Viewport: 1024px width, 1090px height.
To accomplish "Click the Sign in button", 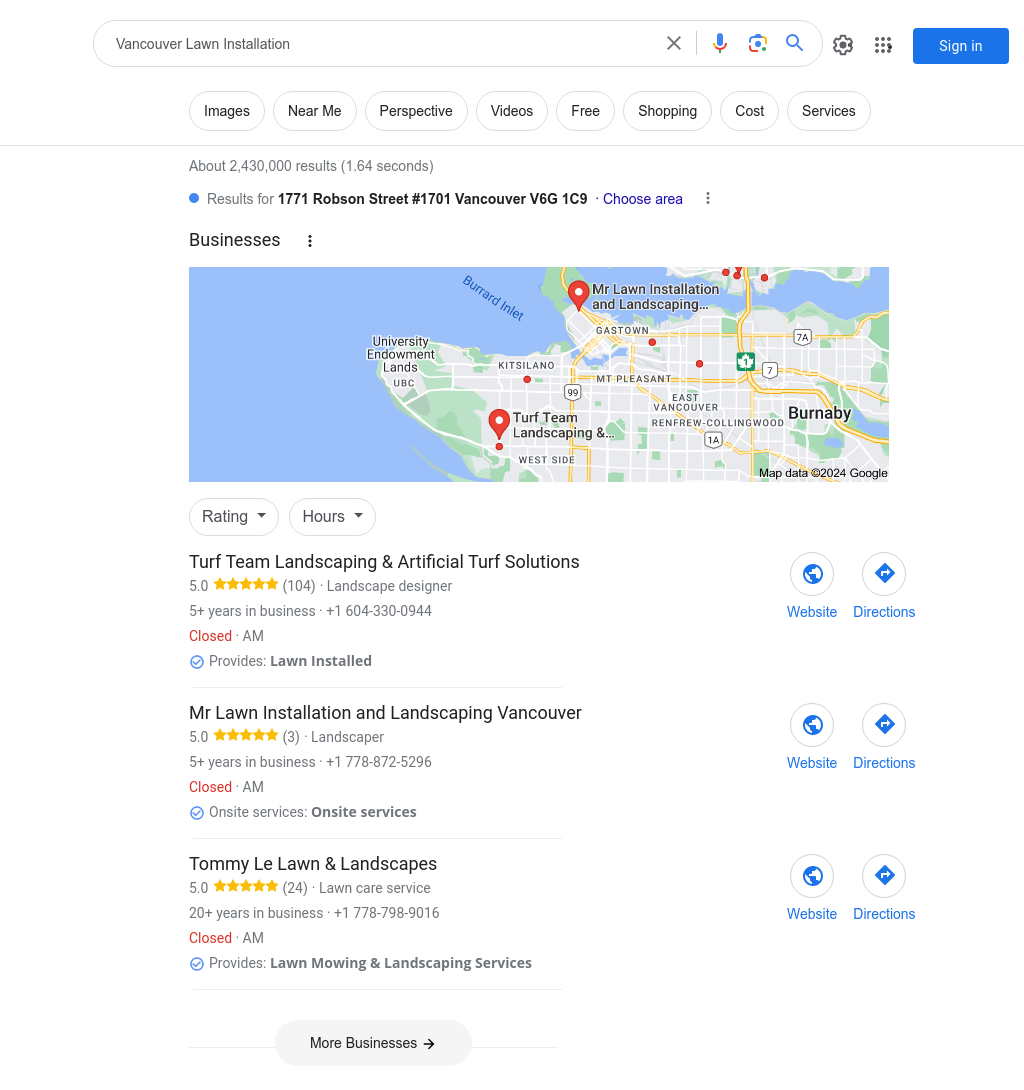I will point(960,46).
